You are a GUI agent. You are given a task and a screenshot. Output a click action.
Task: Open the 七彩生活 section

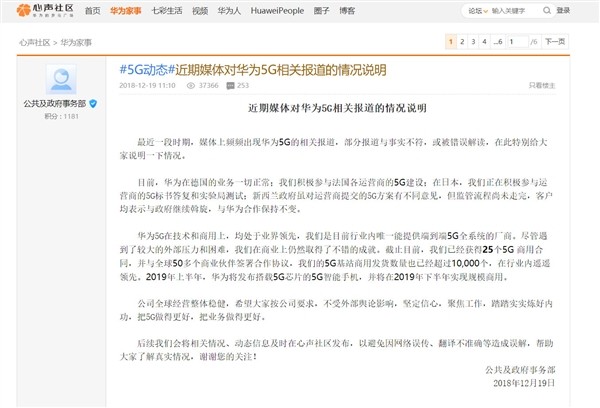(x=166, y=11)
